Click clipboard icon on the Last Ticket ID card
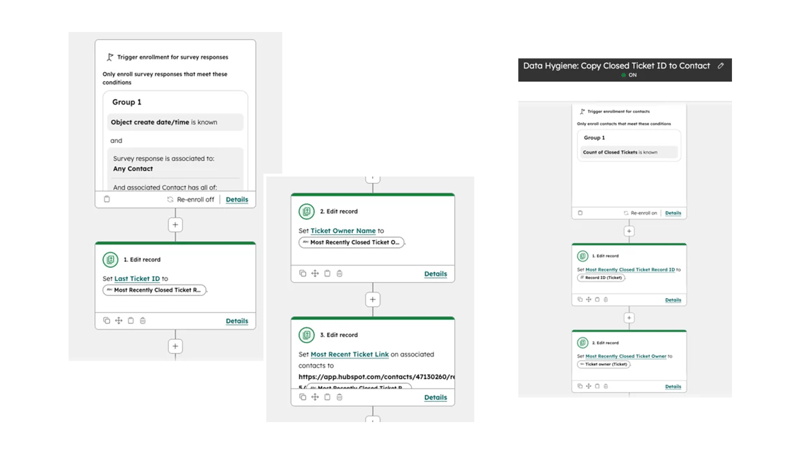Screen dimensions: 800x457 click(131, 320)
